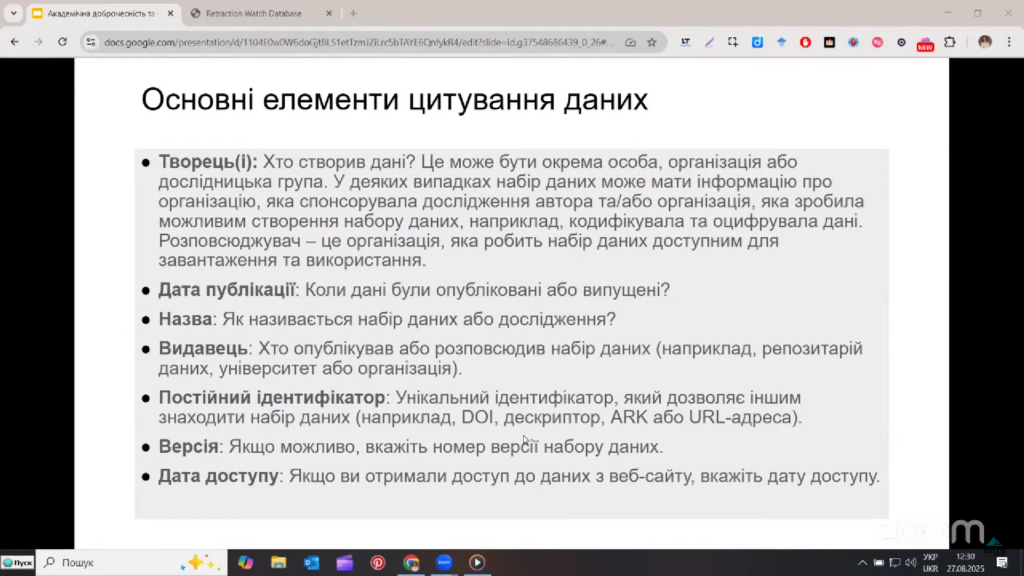Image resolution: width=1024 pixels, height=576 pixels.
Task: Open the Chrome three-dot menu
Action: click(1009, 42)
